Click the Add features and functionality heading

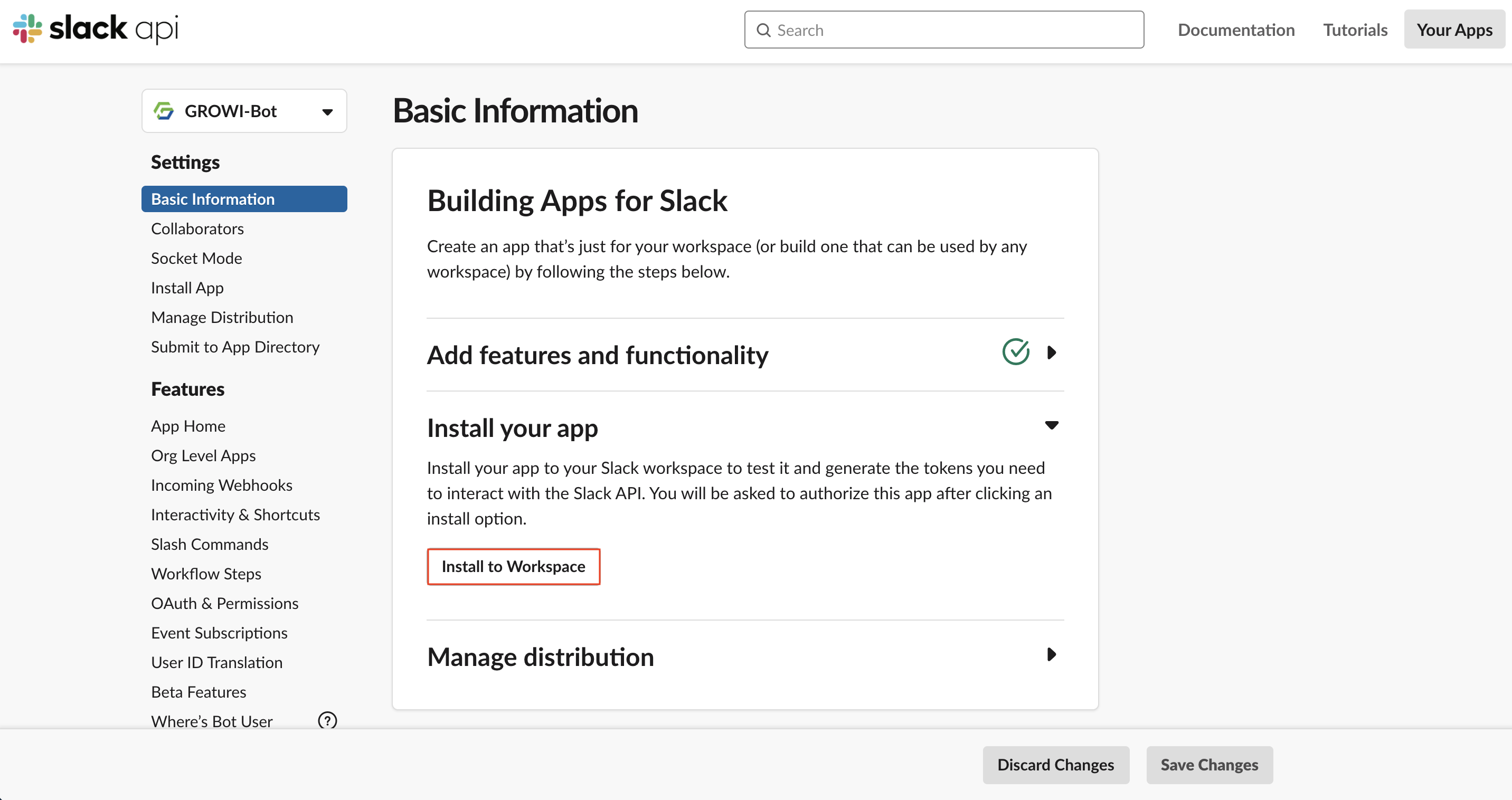[x=598, y=356]
